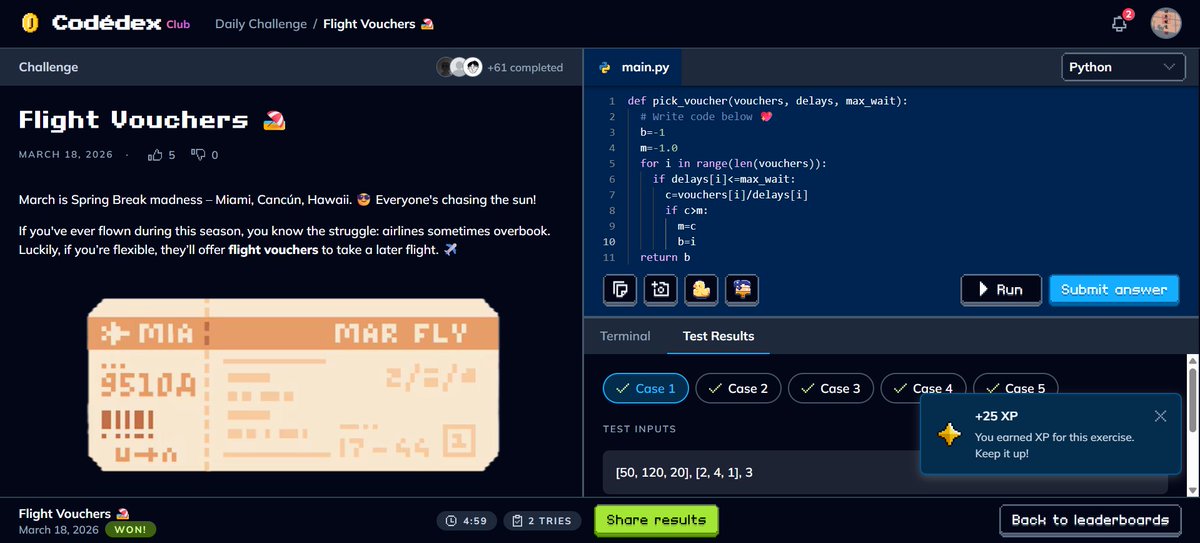Click the 'm=-1.0' code line
This screenshot has height=543, width=1200.
click(x=659, y=148)
